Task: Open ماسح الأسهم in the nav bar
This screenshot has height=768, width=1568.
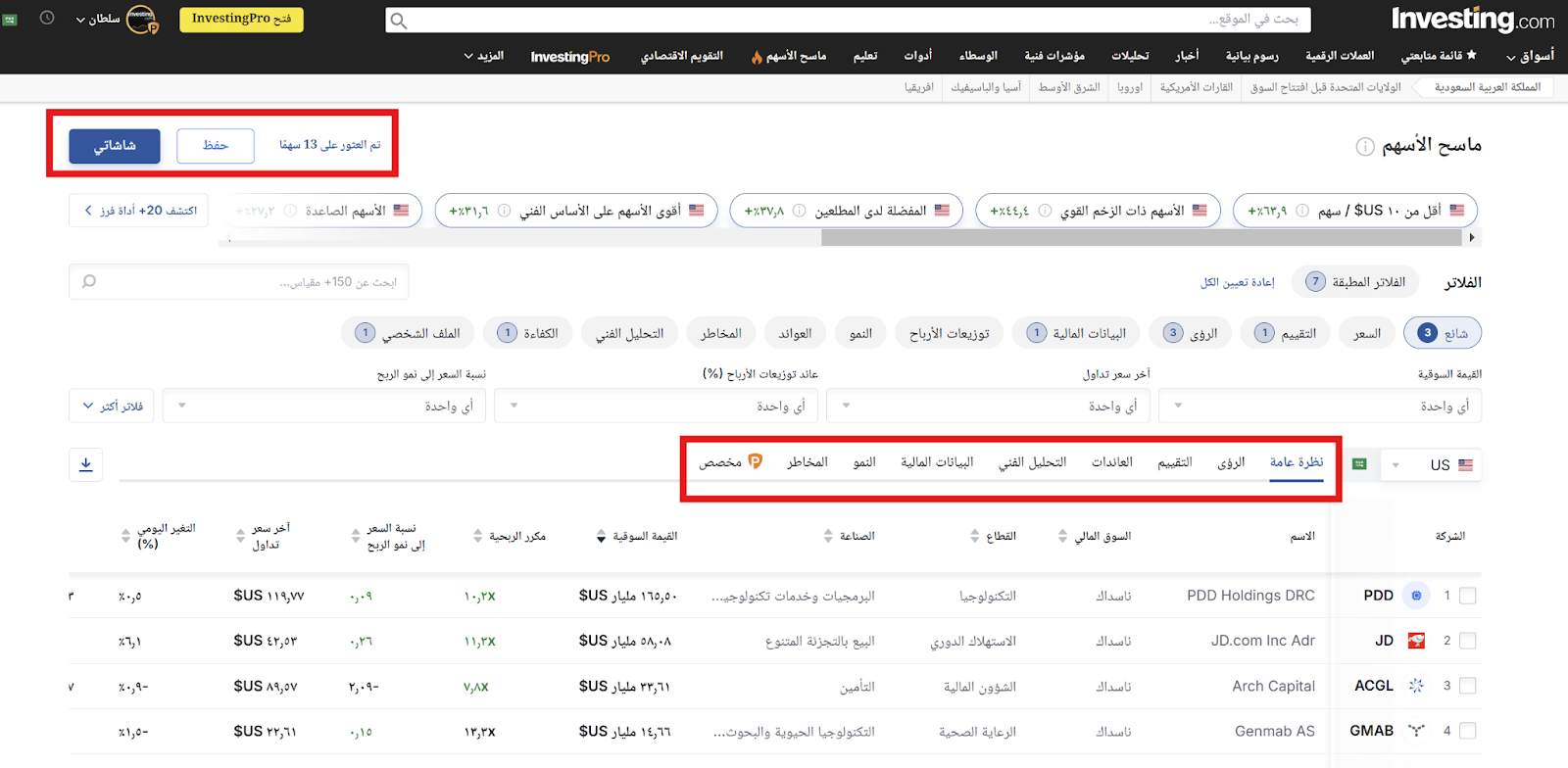Action: 789,56
